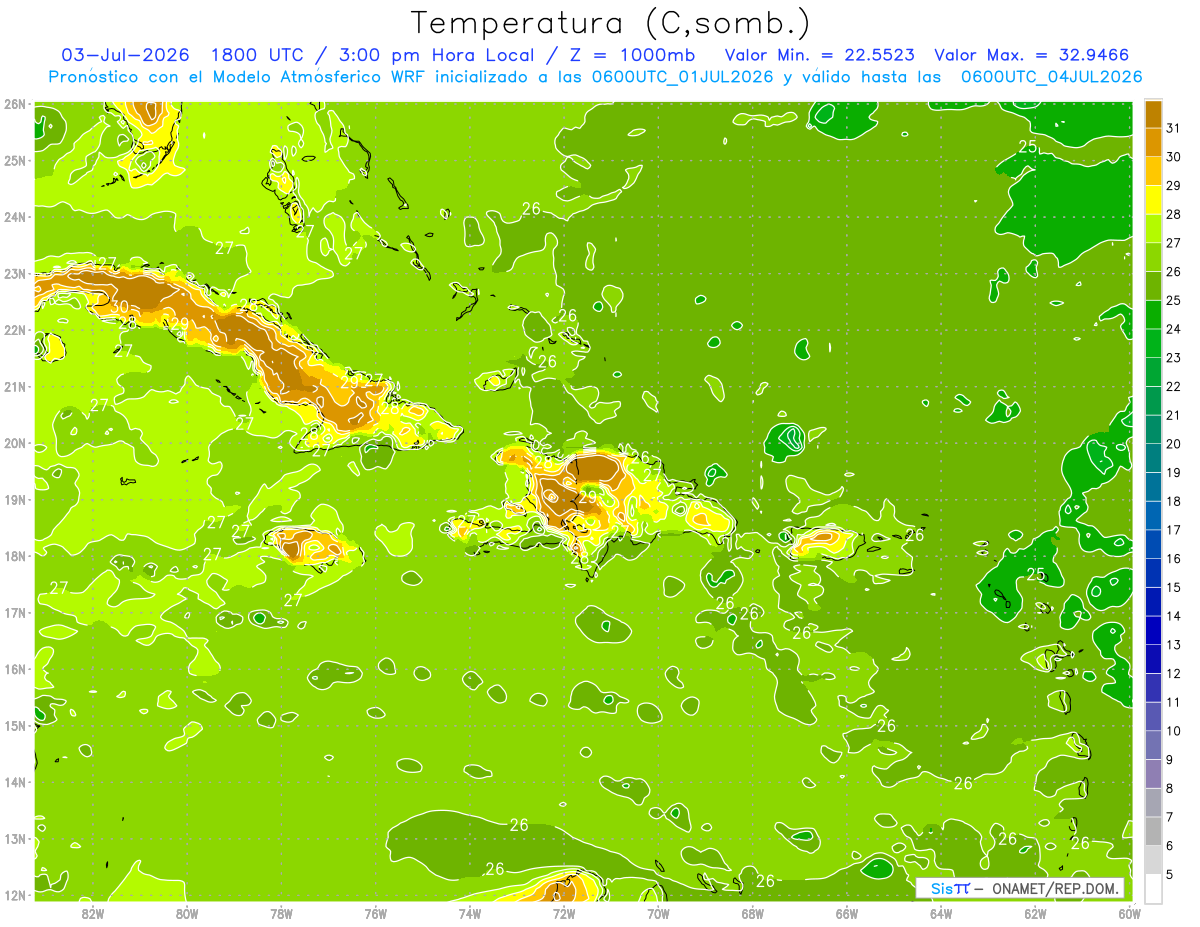Click the '12N' latitude axis label

[16, 894]
